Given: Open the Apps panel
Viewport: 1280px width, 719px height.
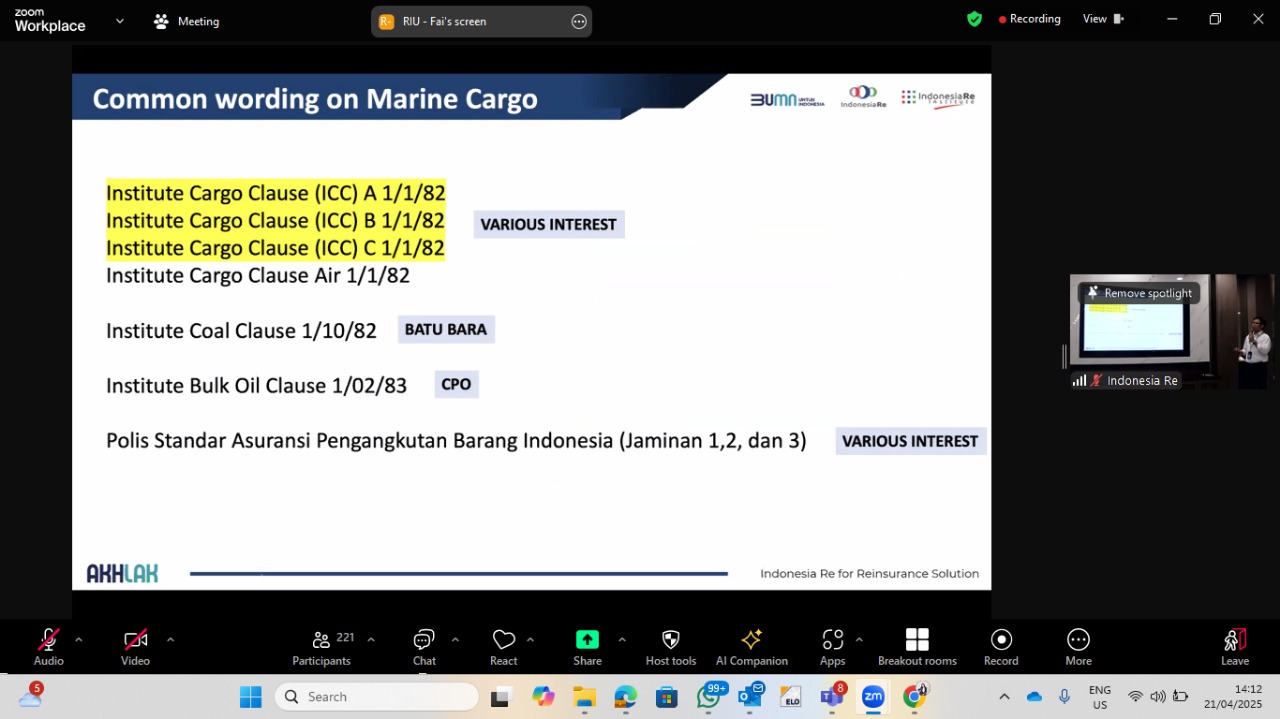Looking at the screenshot, I should [x=833, y=647].
